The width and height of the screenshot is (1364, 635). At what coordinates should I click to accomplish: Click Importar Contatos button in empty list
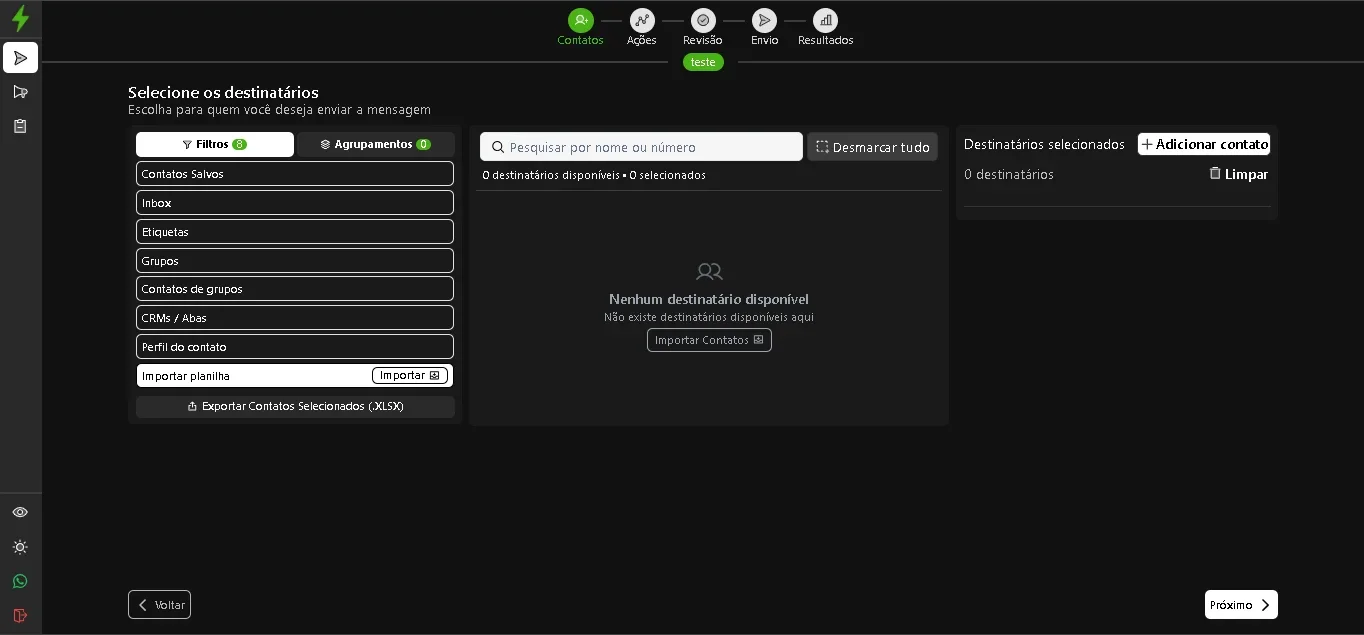[x=709, y=340]
